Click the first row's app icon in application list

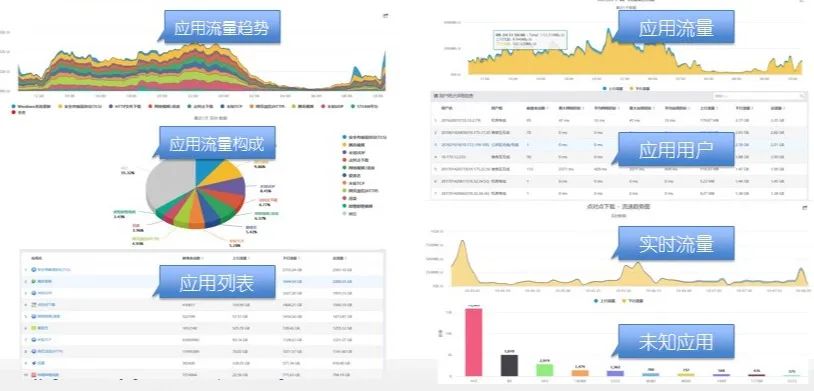coord(34,269)
